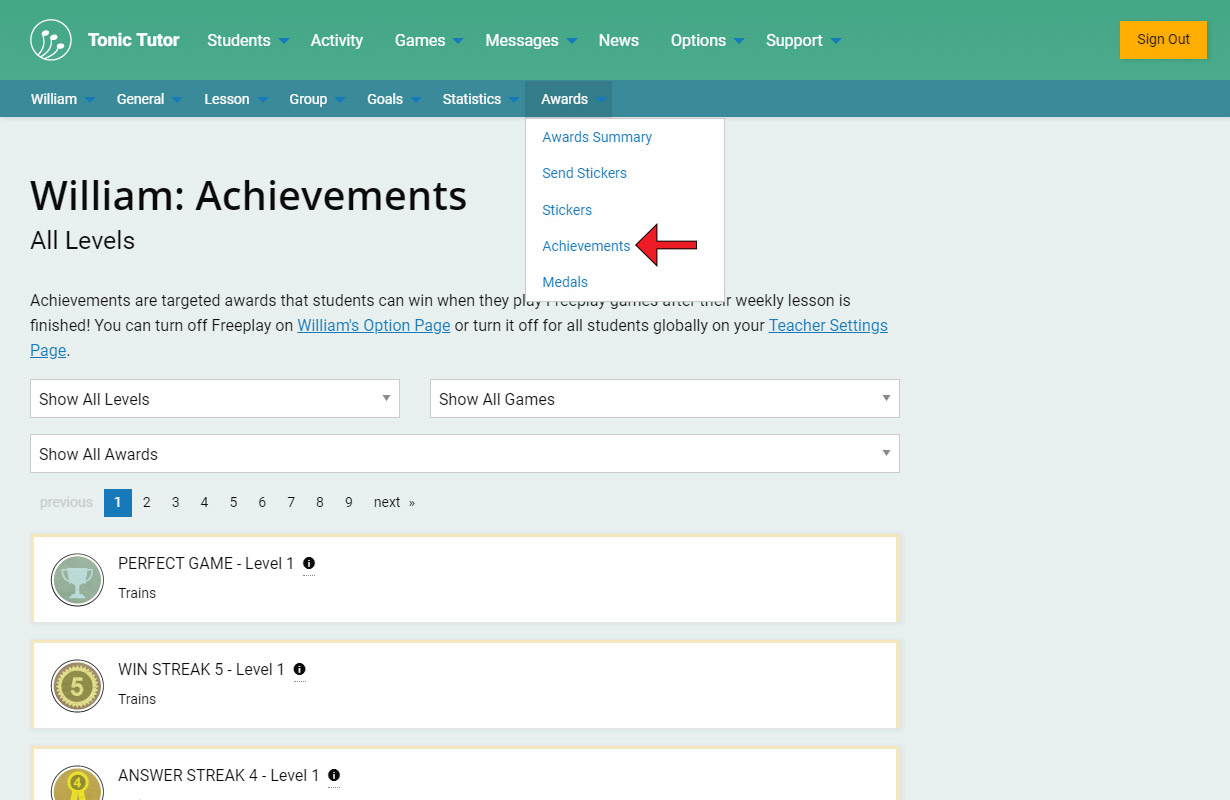
Task: Open the Show All Games dropdown
Action: [x=664, y=399]
